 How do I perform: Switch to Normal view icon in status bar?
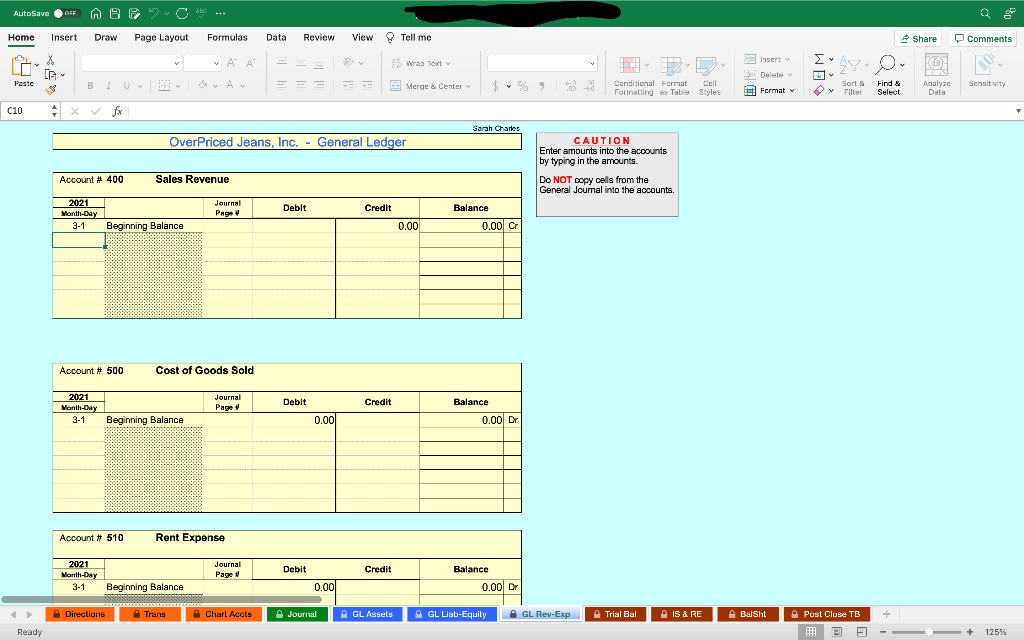pos(811,632)
